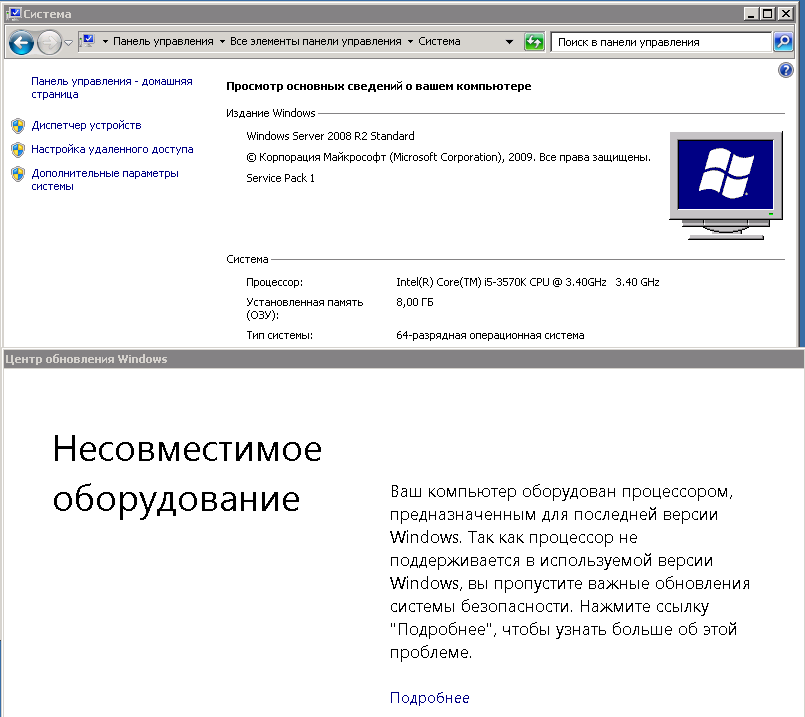Click the Microsoft Corporation copyright line
This screenshot has width=805, height=717.
[x=448, y=157]
